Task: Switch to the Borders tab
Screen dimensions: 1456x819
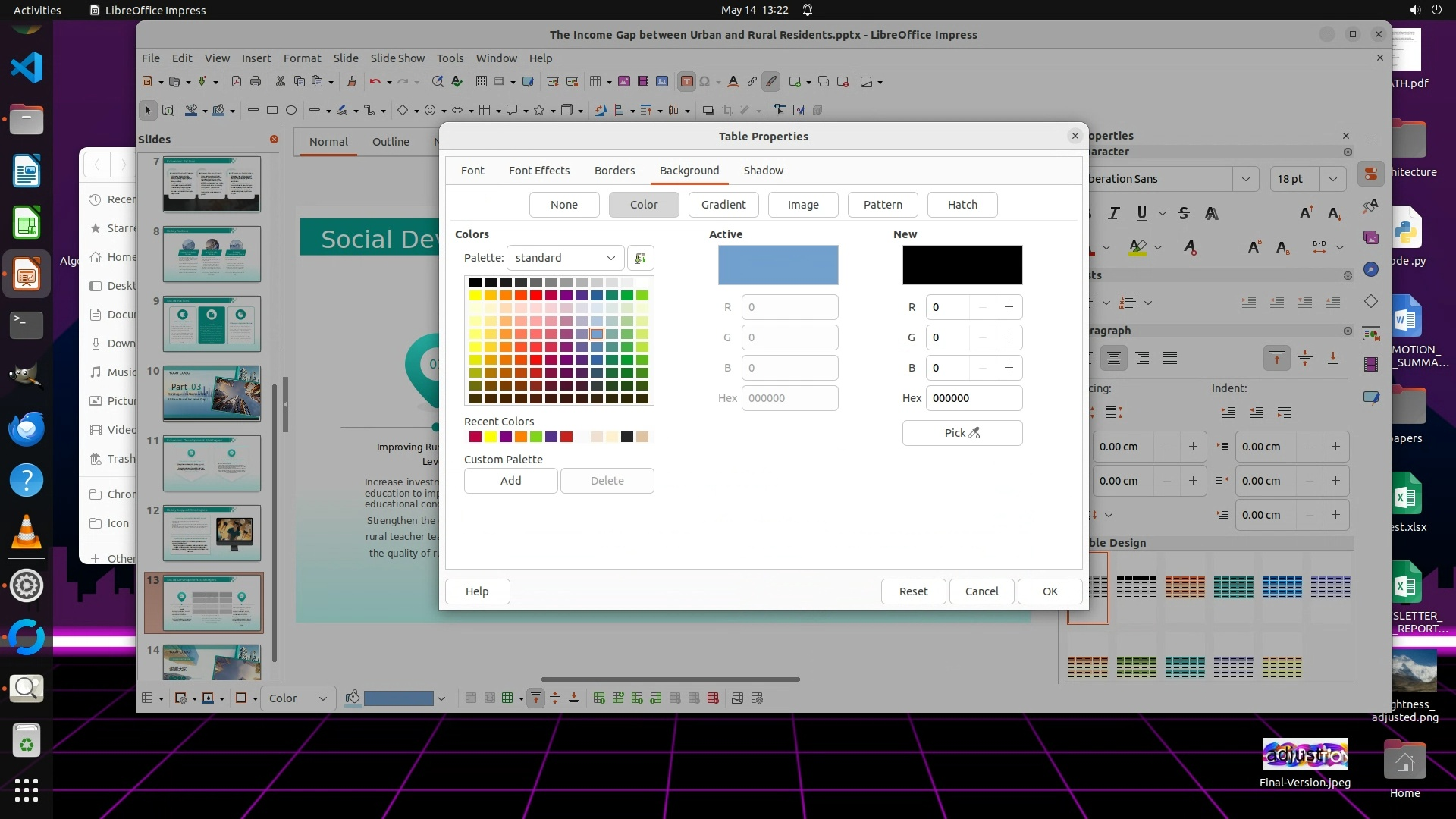Action: click(614, 171)
